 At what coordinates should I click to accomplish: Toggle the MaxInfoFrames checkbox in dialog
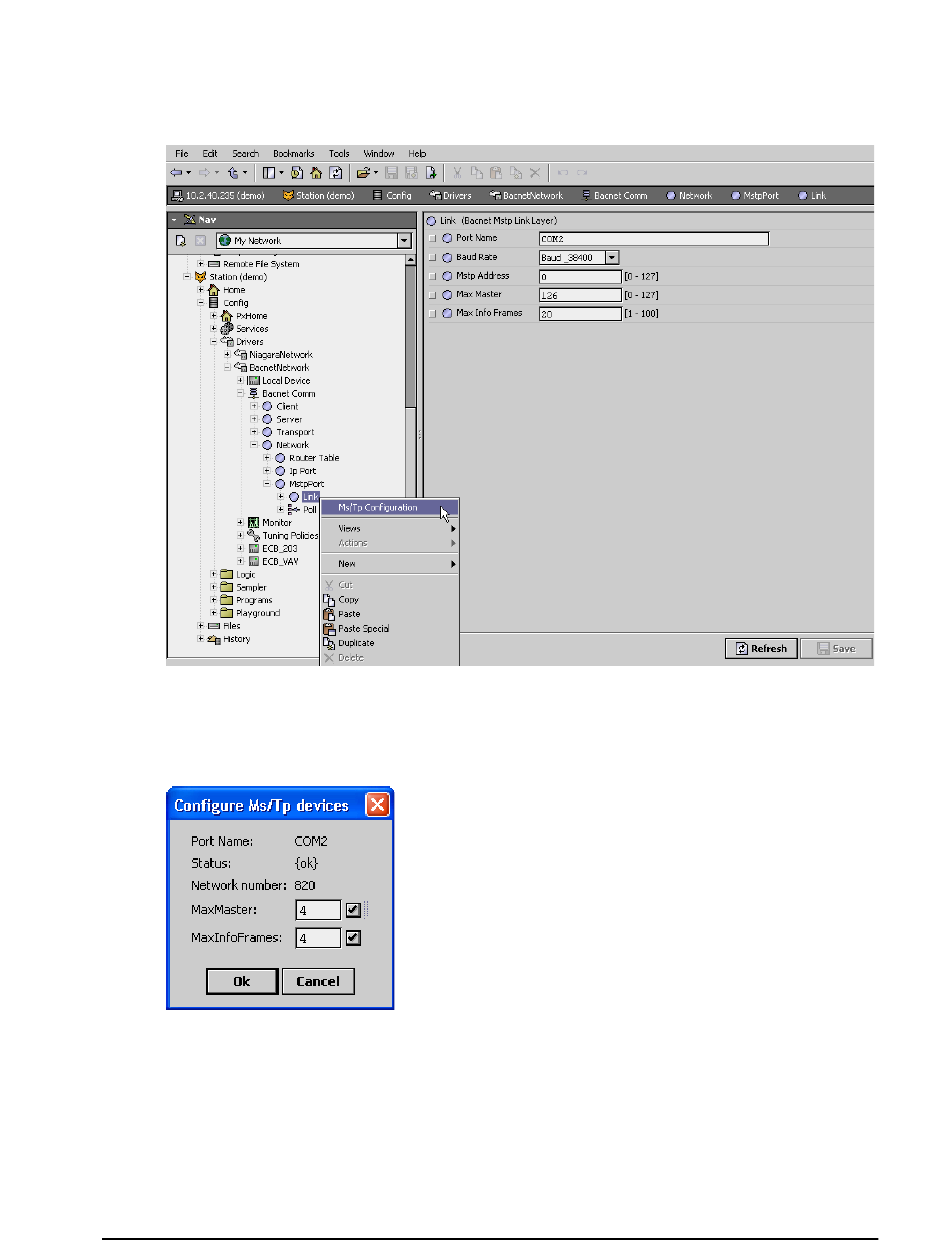(353, 938)
